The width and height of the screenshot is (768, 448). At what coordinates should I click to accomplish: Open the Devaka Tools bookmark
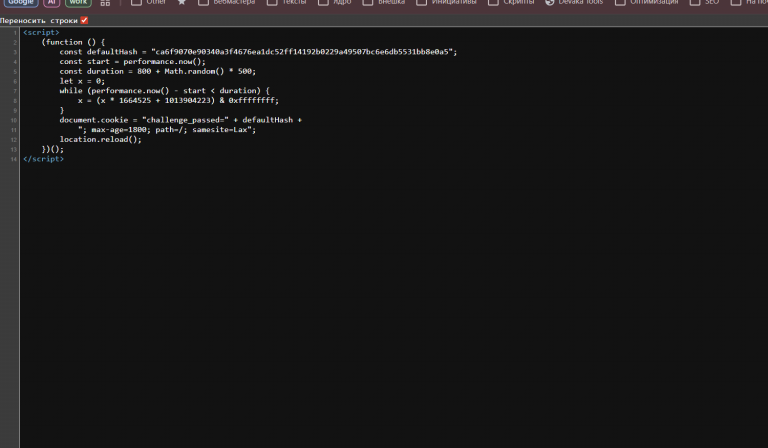click(x=574, y=2)
